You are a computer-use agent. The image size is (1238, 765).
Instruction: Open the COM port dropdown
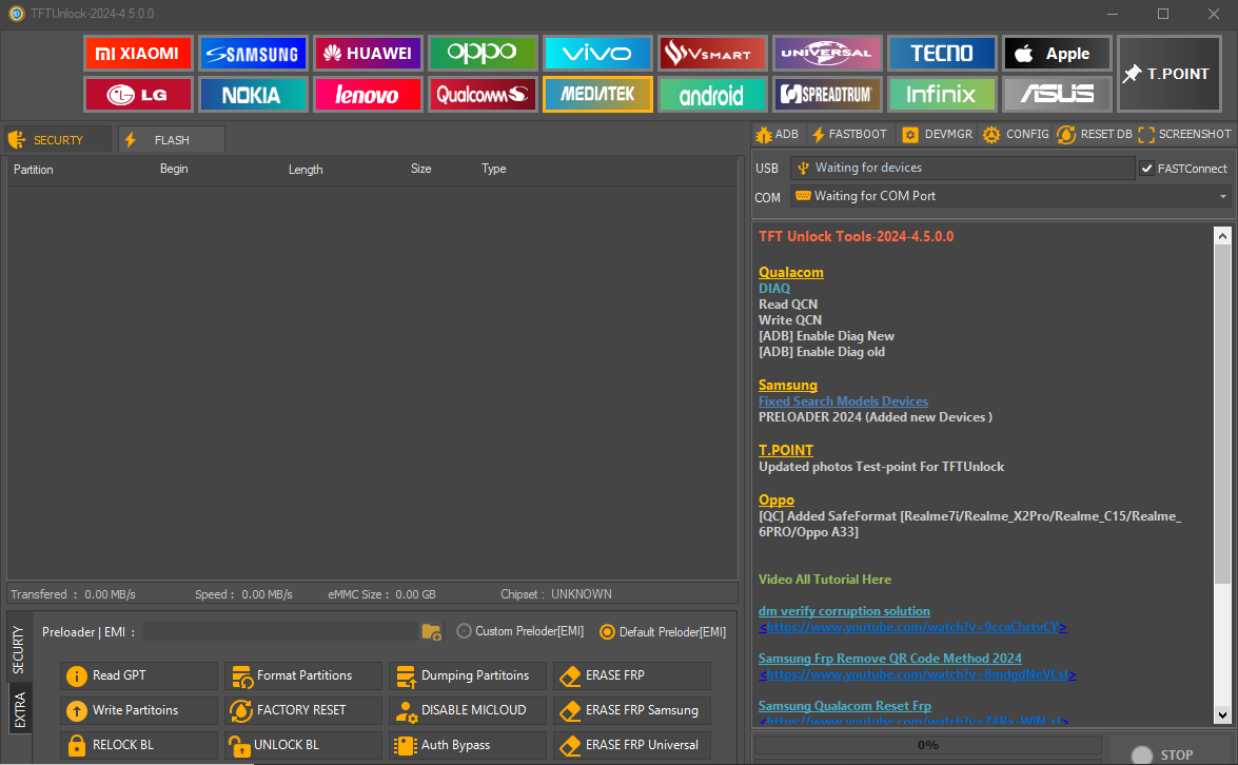tap(1222, 197)
